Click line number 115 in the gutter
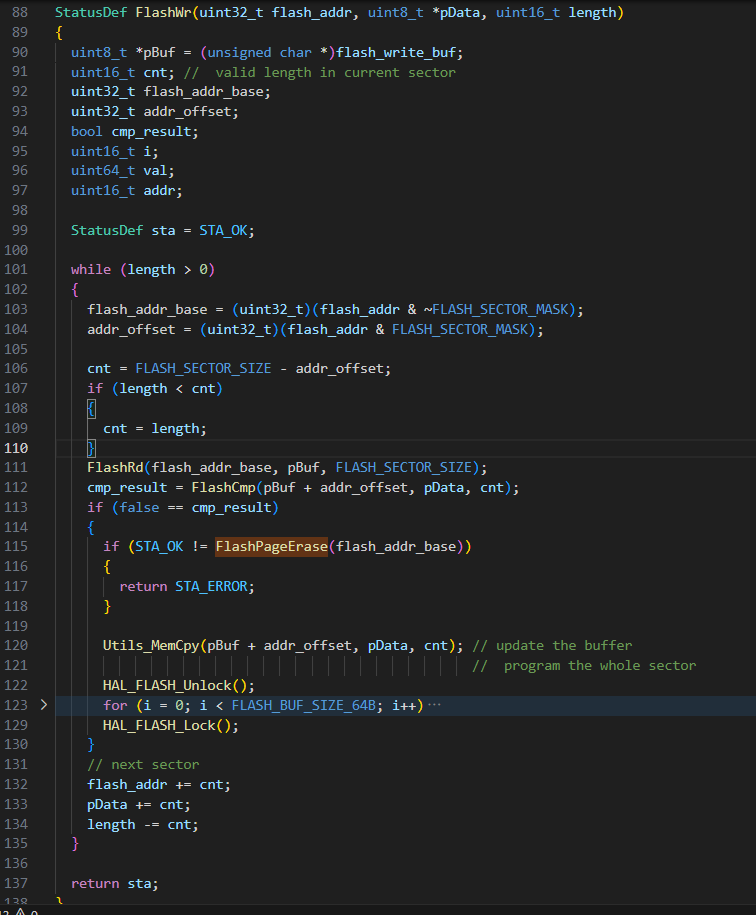 point(16,547)
